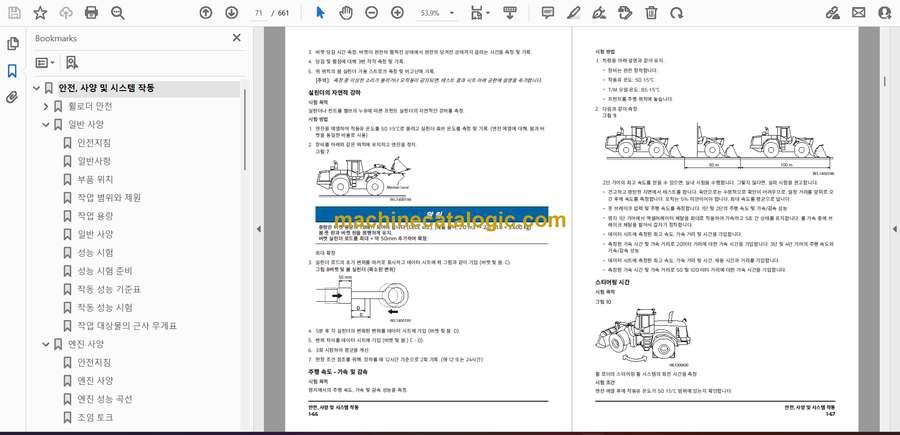Screen dimensions: 900x435
Task: Select the highlighter pen tool
Action: pyautogui.click(x=573, y=13)
